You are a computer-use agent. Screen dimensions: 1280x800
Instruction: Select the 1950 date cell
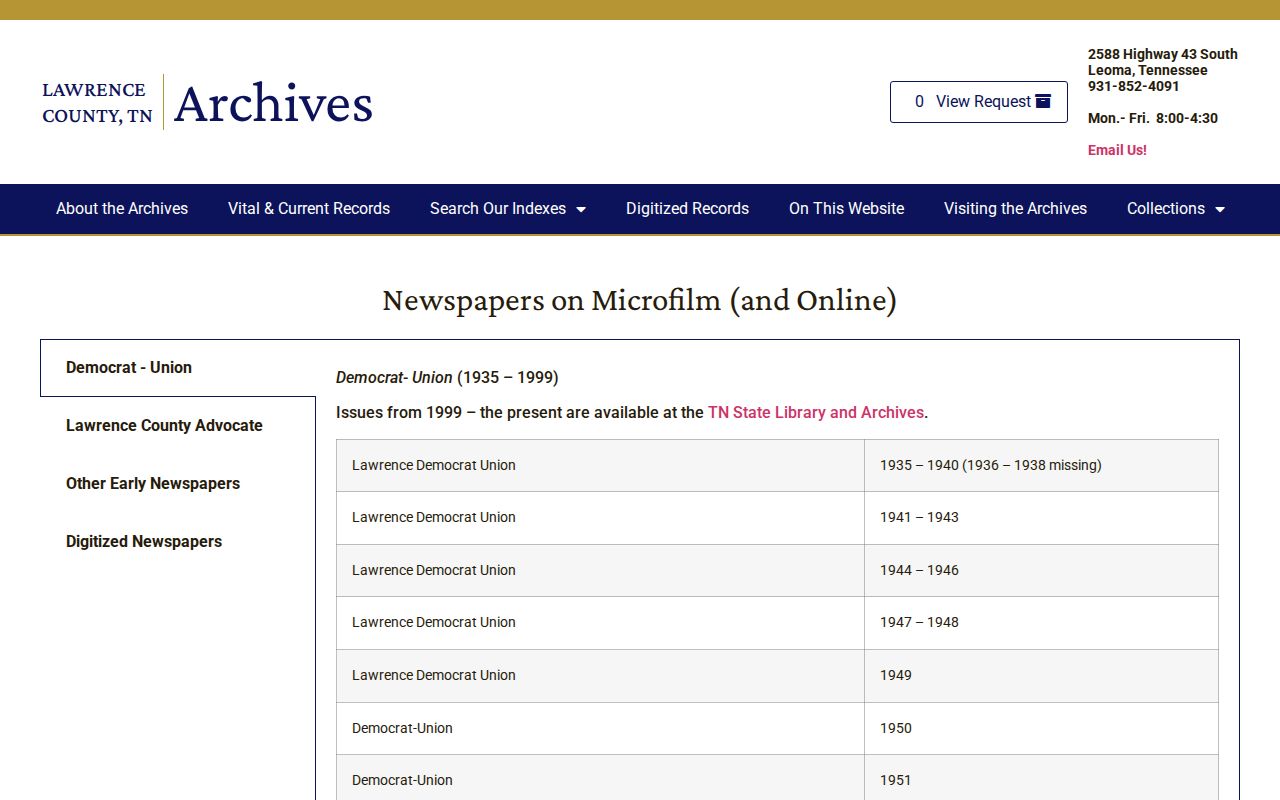[1041, 728]
